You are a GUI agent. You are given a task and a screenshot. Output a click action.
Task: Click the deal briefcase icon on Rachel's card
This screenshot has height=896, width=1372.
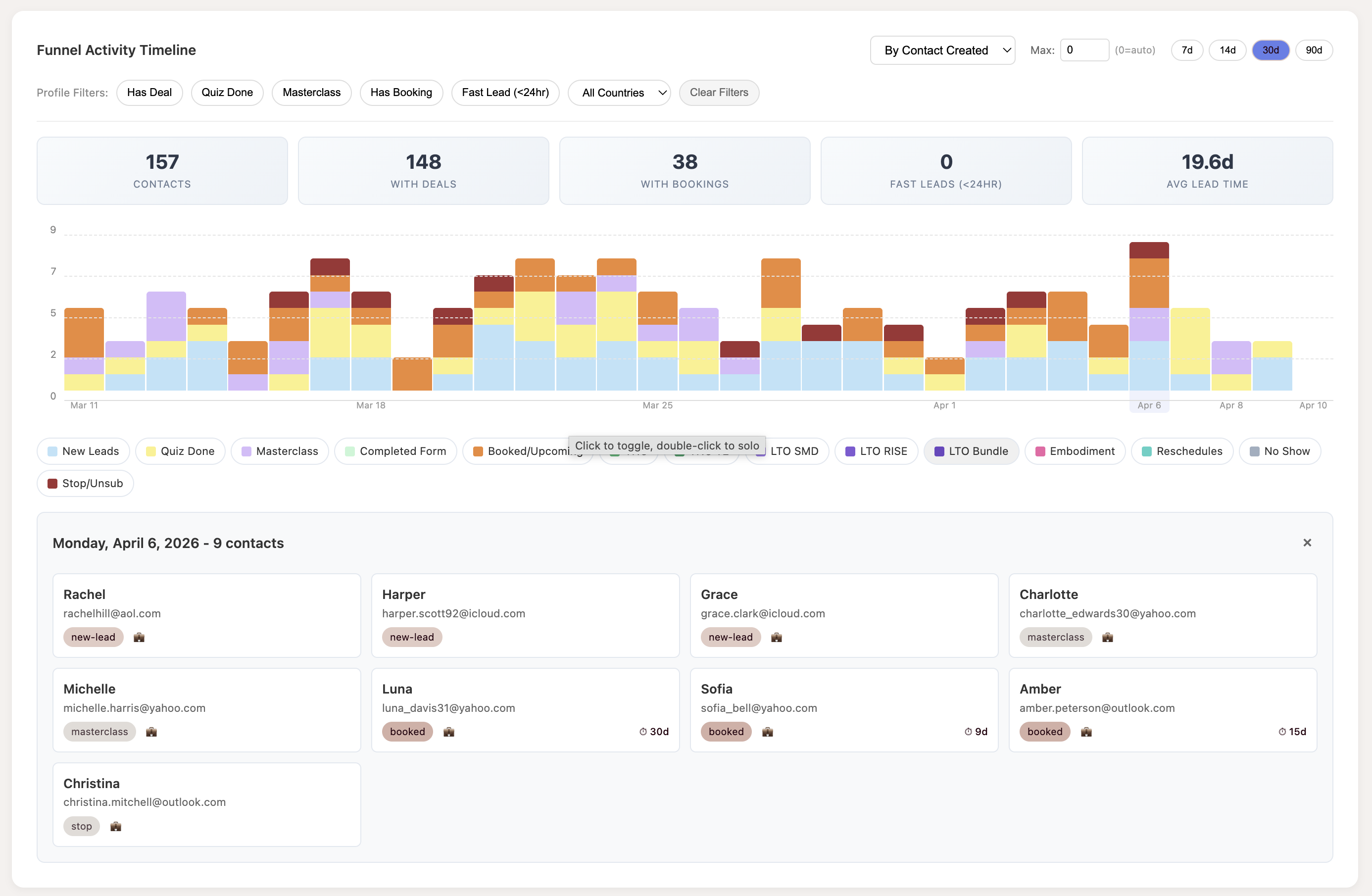point(139,637)
